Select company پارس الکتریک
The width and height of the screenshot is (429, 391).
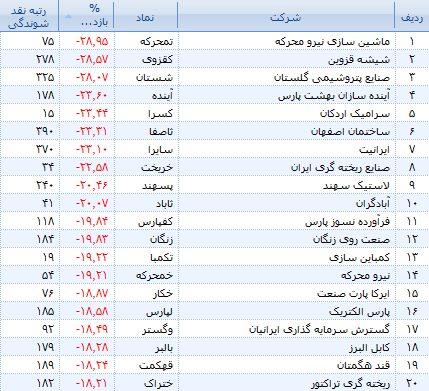tap(359, 311)
